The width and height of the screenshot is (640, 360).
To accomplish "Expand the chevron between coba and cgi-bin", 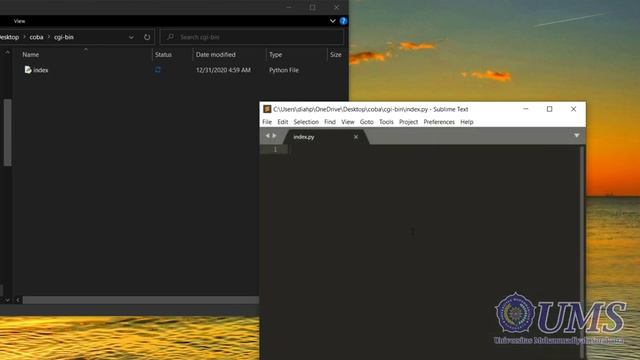I will [x=49, y=37].
